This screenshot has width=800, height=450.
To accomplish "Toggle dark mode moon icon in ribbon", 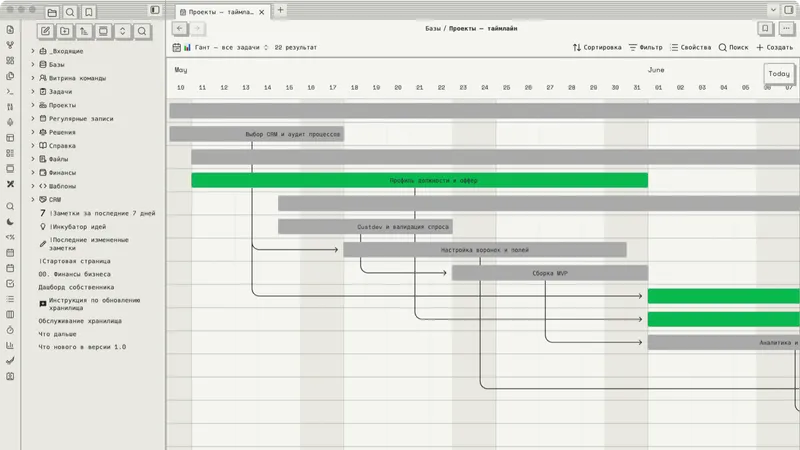I will coord(10,222).
